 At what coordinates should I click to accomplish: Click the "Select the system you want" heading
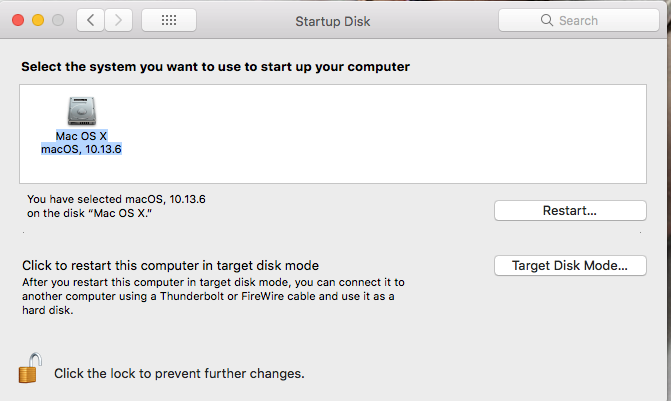215,67
